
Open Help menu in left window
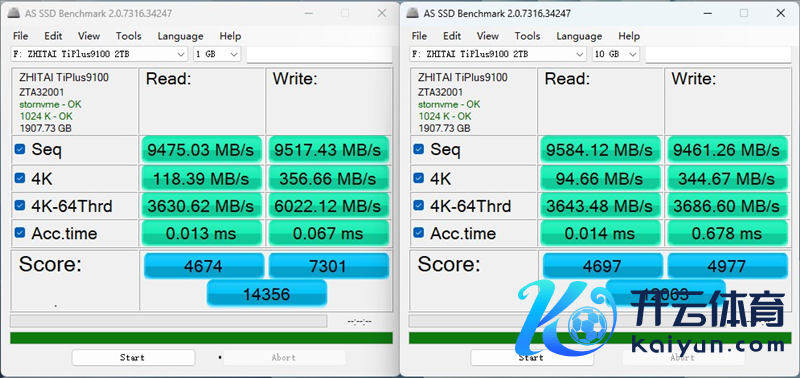pos(230,36)
